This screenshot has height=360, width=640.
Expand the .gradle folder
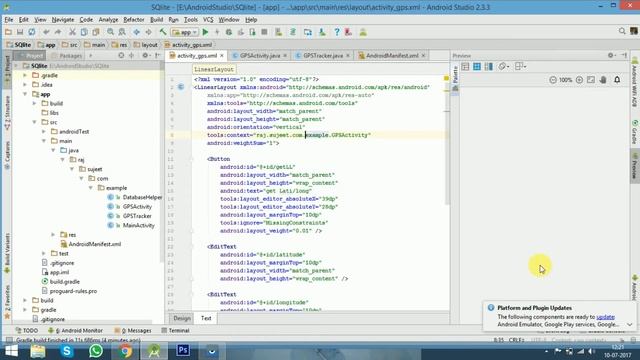[x=25, y=75]
